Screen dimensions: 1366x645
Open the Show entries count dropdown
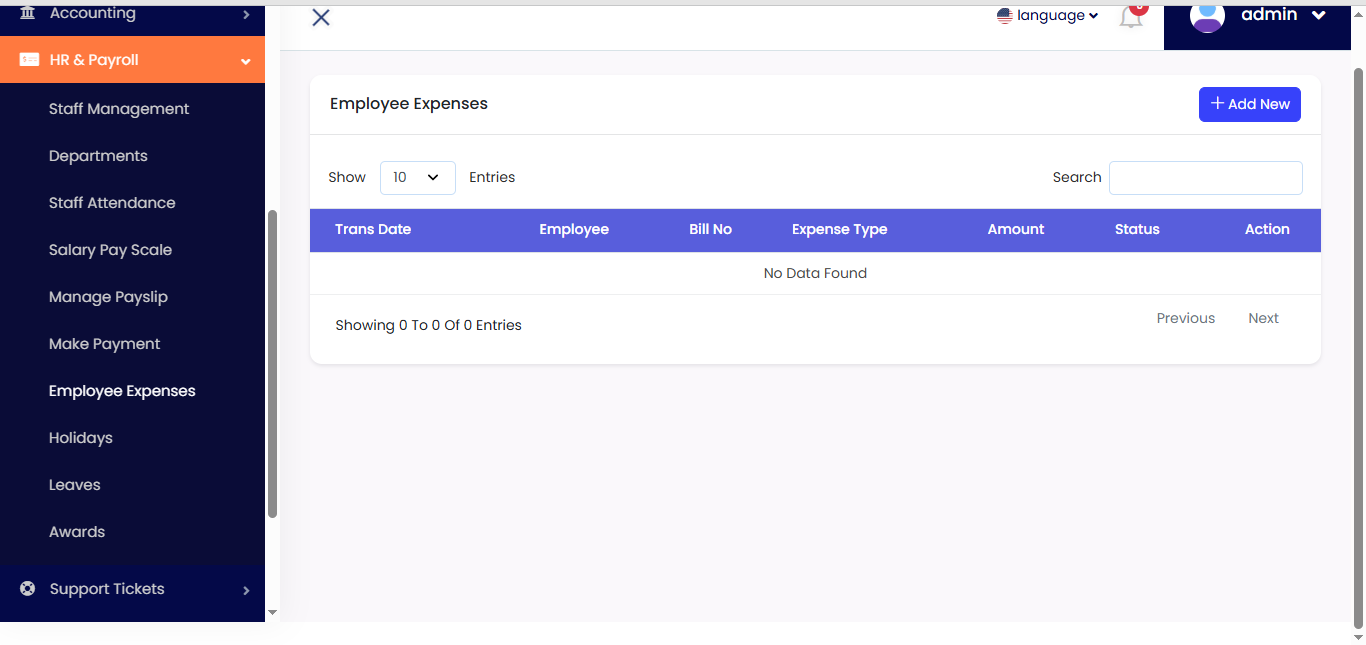(x=418, y=178)
